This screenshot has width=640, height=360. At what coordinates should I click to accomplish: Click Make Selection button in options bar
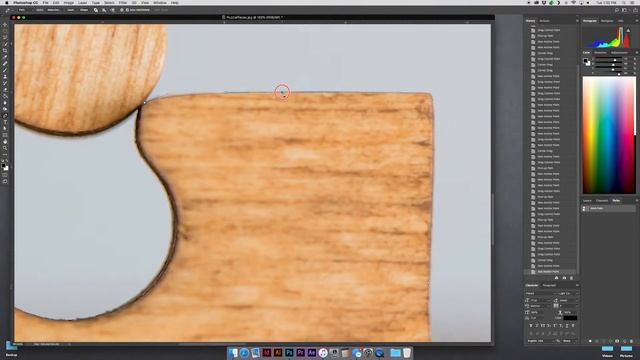pyautogui.click(x=53, y=10)
